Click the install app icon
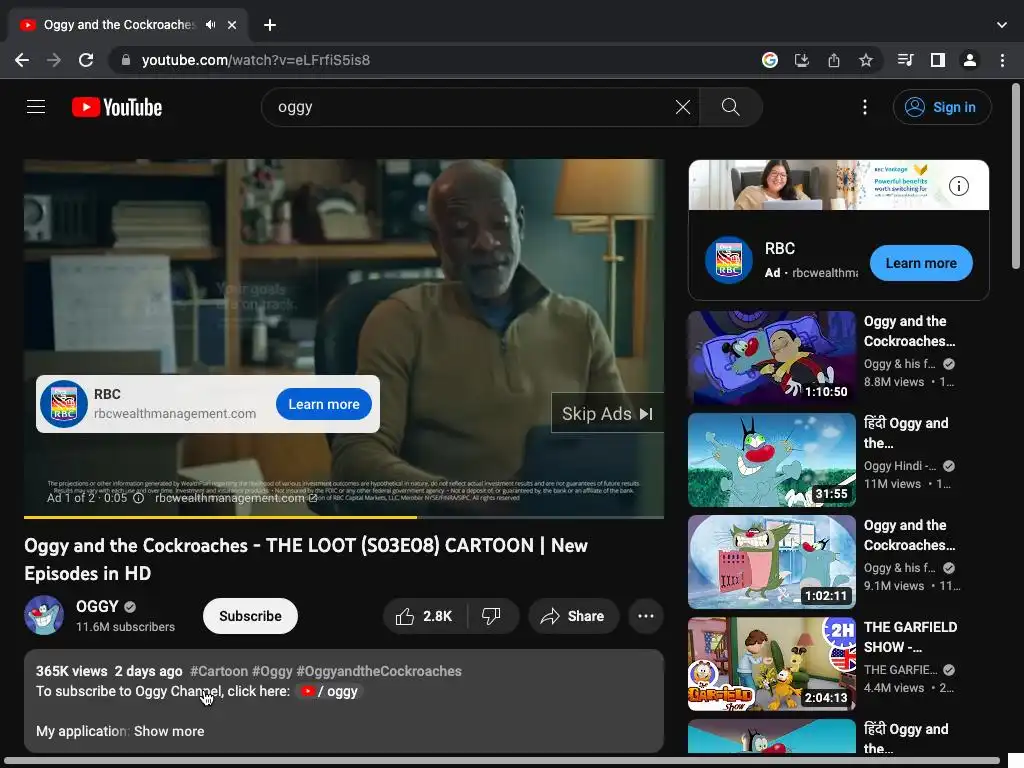1024x768 pixels. pos(802,60)
